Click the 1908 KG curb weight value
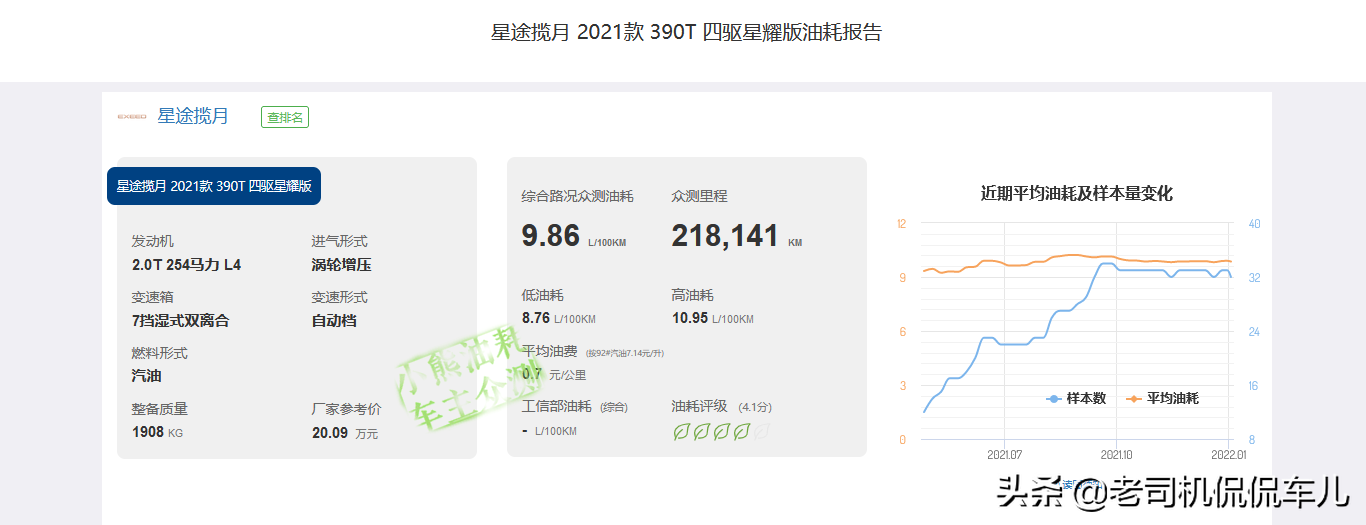 click(x=157, y=432)
